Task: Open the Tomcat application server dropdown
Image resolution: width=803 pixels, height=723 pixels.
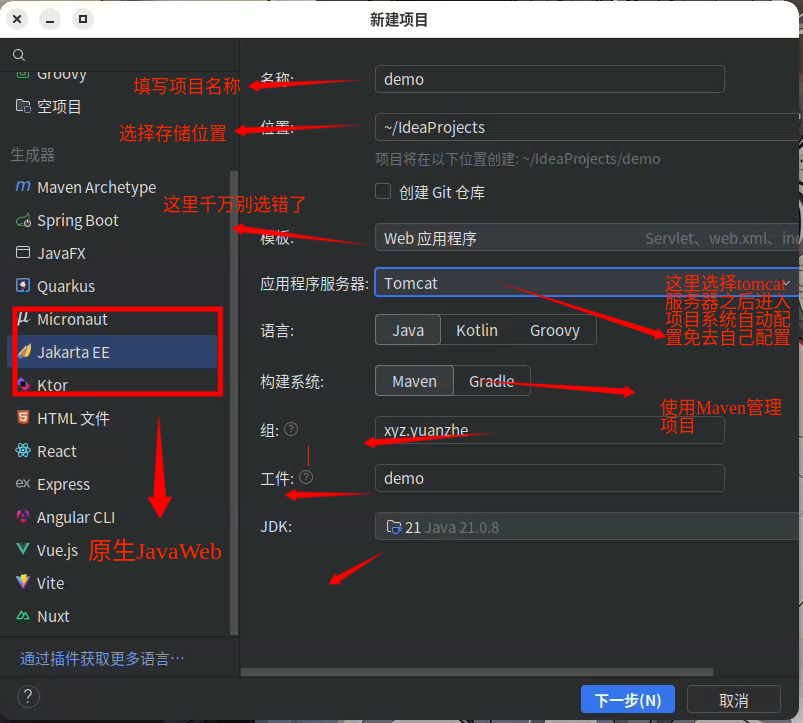Action: pos(585,283)
